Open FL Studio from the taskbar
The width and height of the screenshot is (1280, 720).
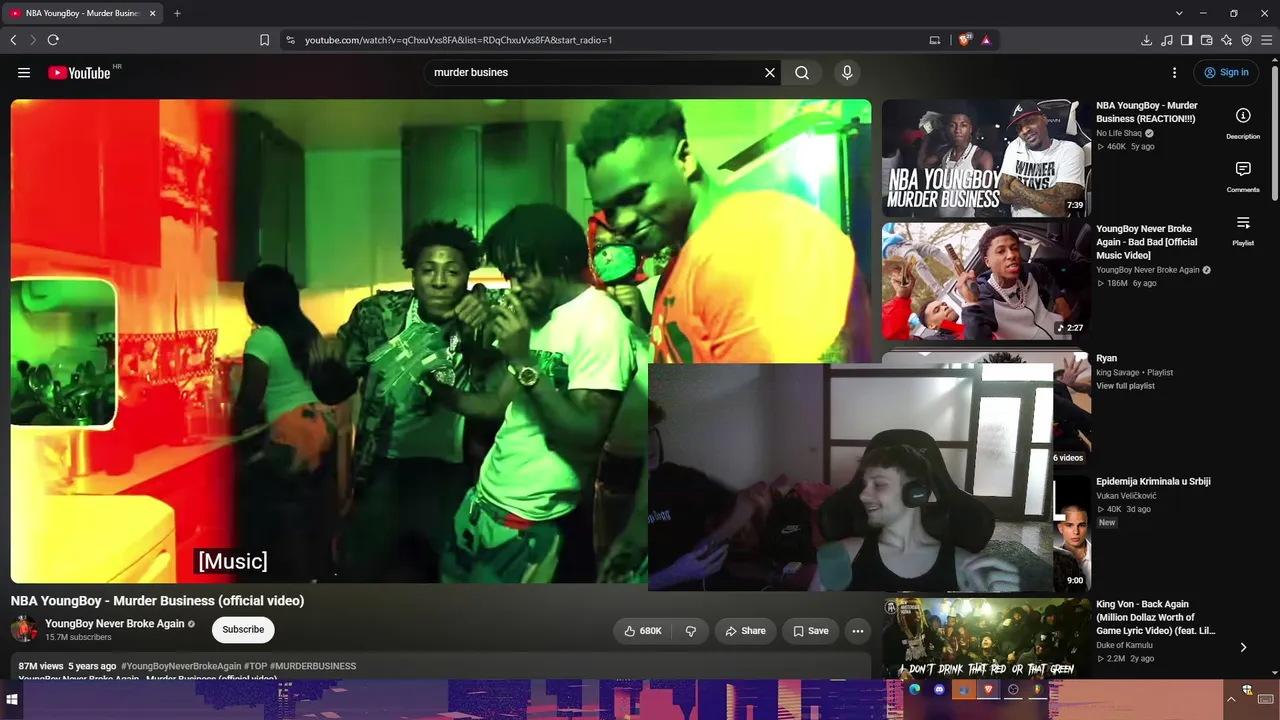(1037, 690)
